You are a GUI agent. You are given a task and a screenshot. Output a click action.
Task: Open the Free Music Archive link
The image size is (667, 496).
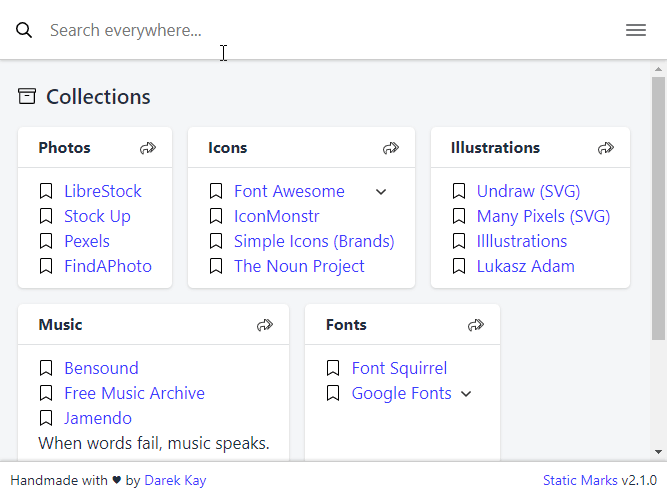pos(134,393)
